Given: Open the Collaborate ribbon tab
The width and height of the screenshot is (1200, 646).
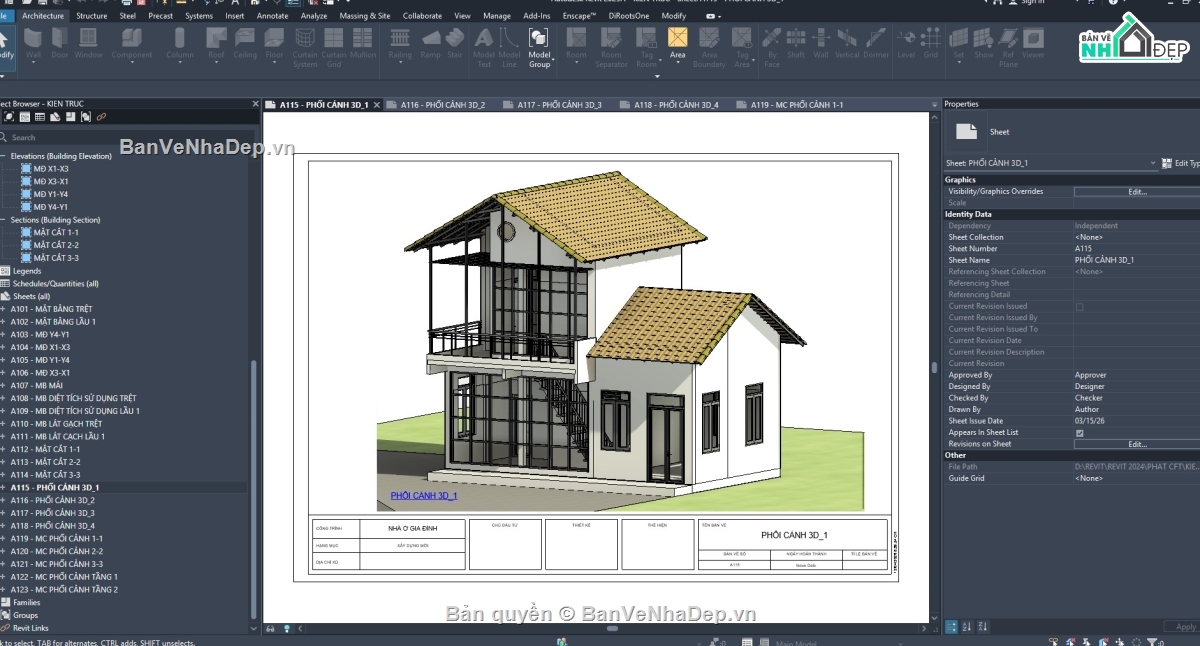Looking at the screenshot, I should tap(422, 16).
